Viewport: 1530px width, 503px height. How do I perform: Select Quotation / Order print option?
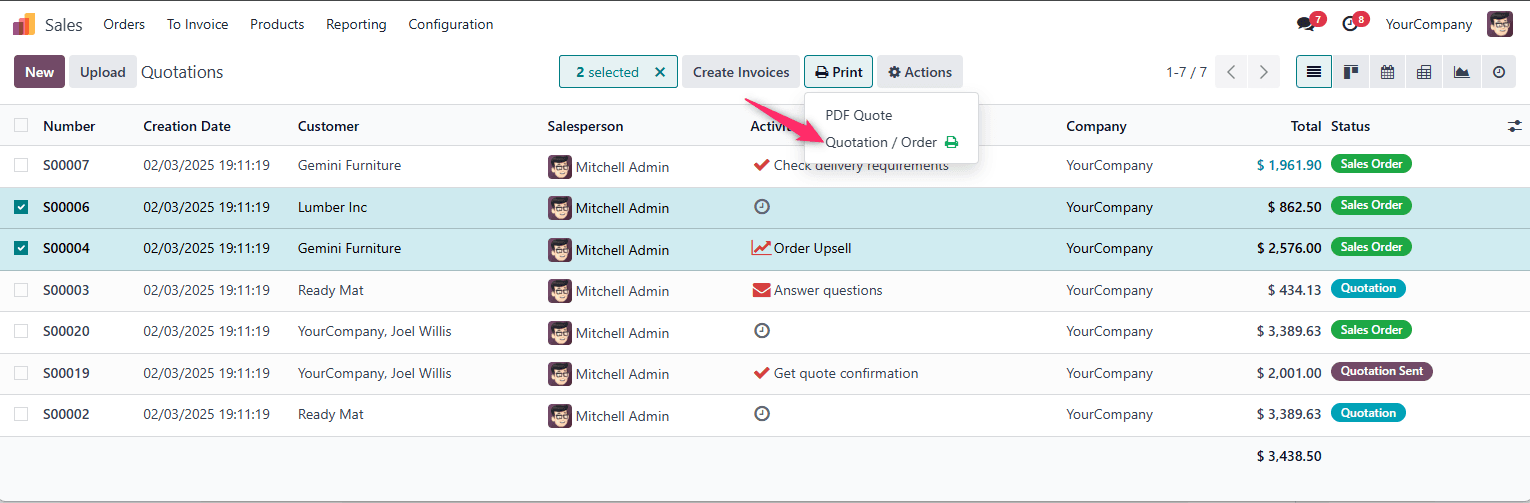point(881,142)
